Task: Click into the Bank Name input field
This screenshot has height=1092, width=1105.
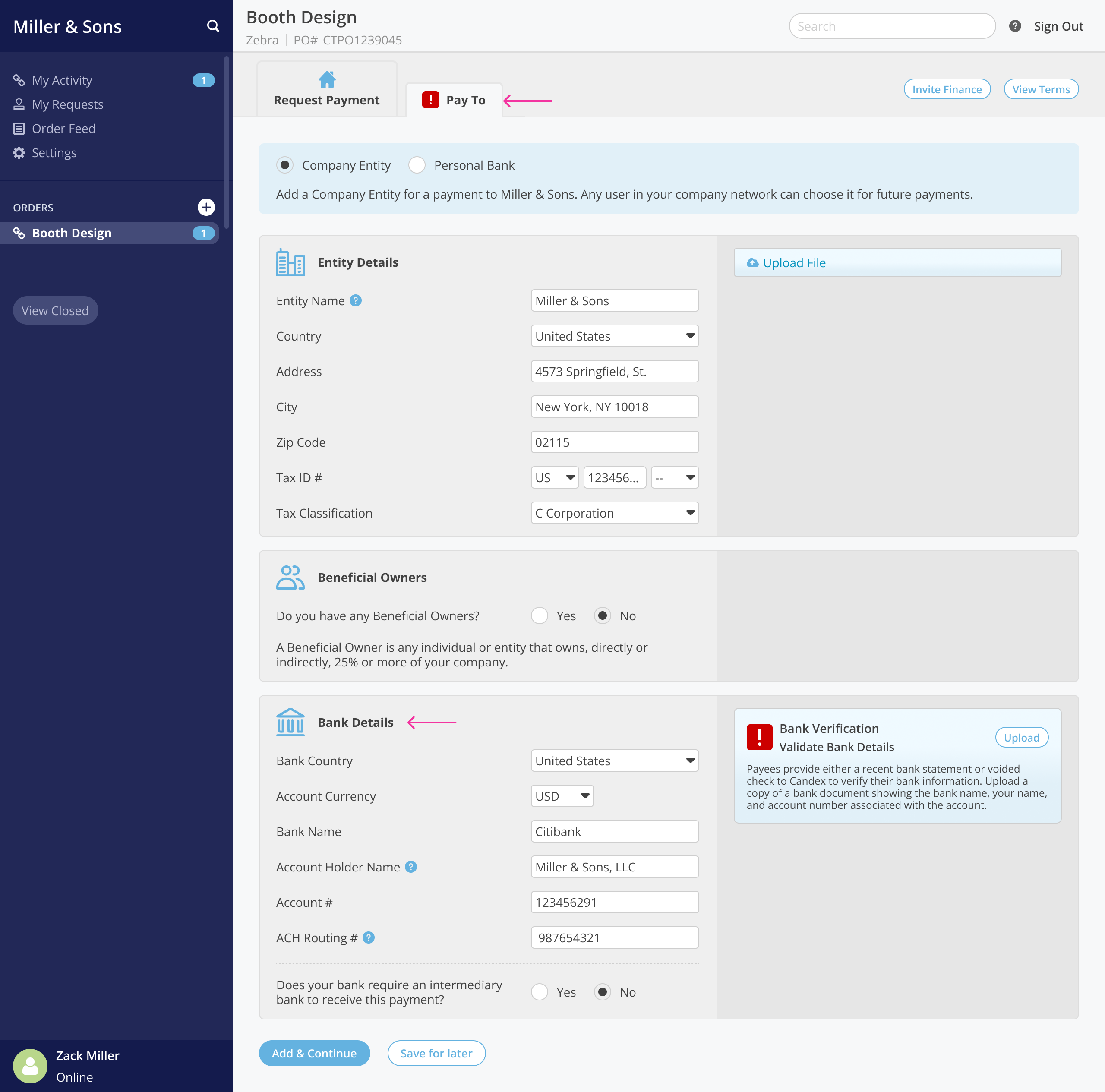Action: pos(614,832)
